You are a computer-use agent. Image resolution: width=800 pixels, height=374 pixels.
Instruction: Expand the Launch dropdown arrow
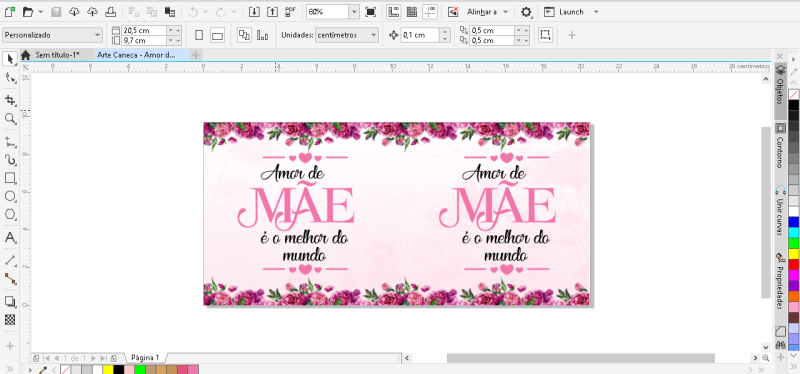[596, 12]
